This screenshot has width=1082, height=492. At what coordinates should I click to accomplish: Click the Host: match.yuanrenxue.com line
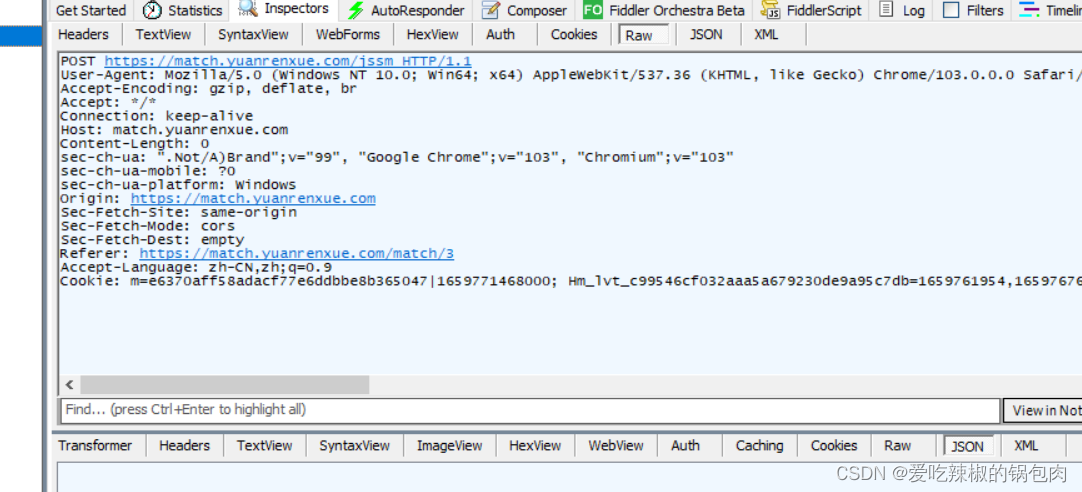point(175,130)
